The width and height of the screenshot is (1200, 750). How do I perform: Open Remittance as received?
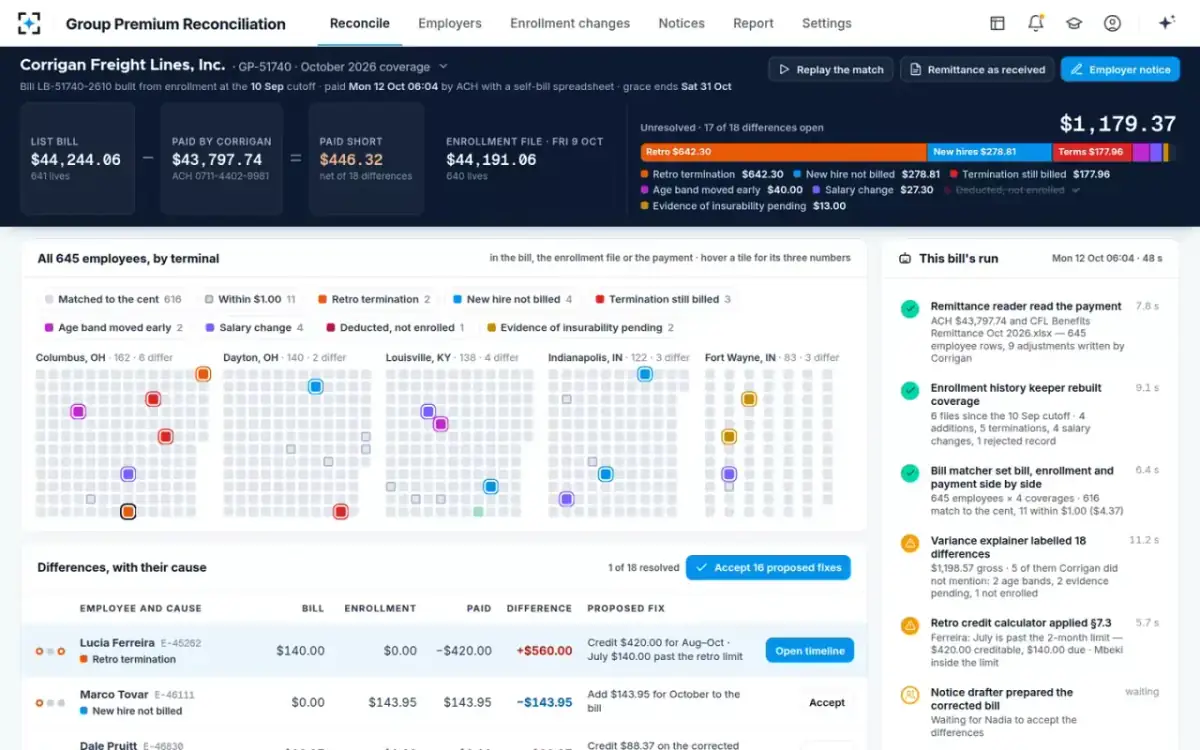coord(977,69)
